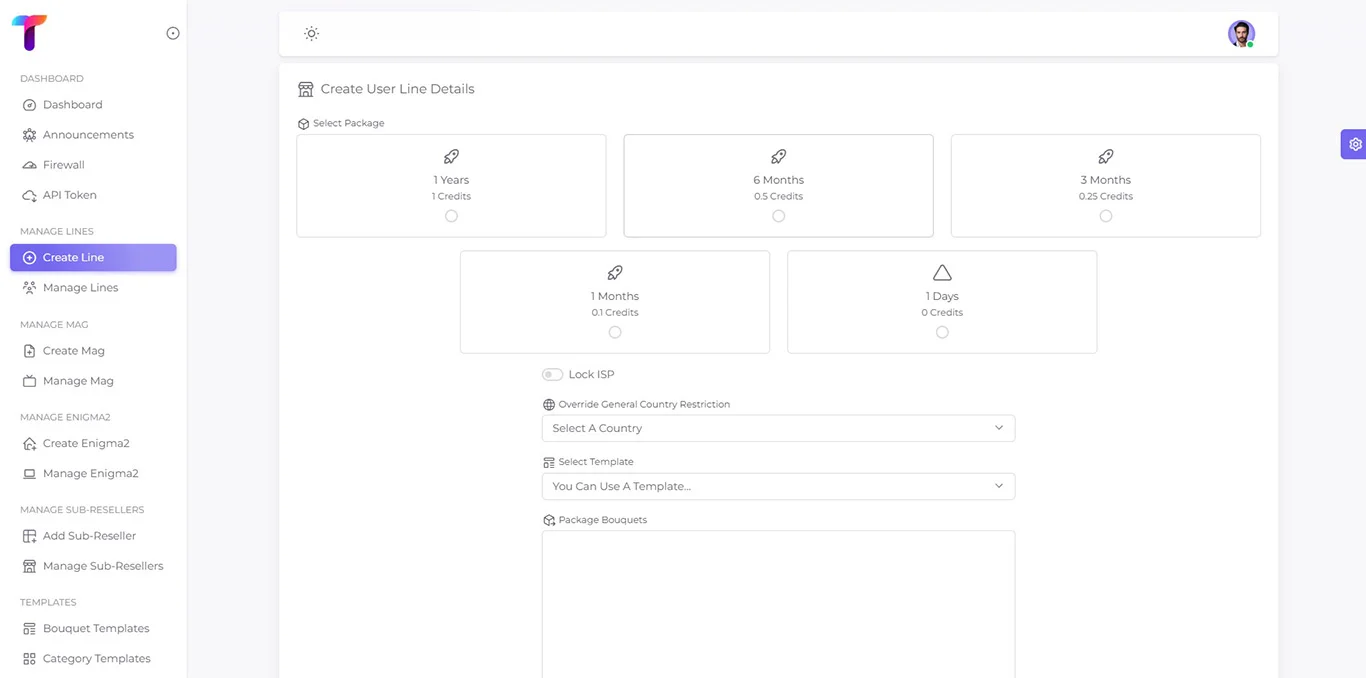Click the API Token icon

pos(29,196)
